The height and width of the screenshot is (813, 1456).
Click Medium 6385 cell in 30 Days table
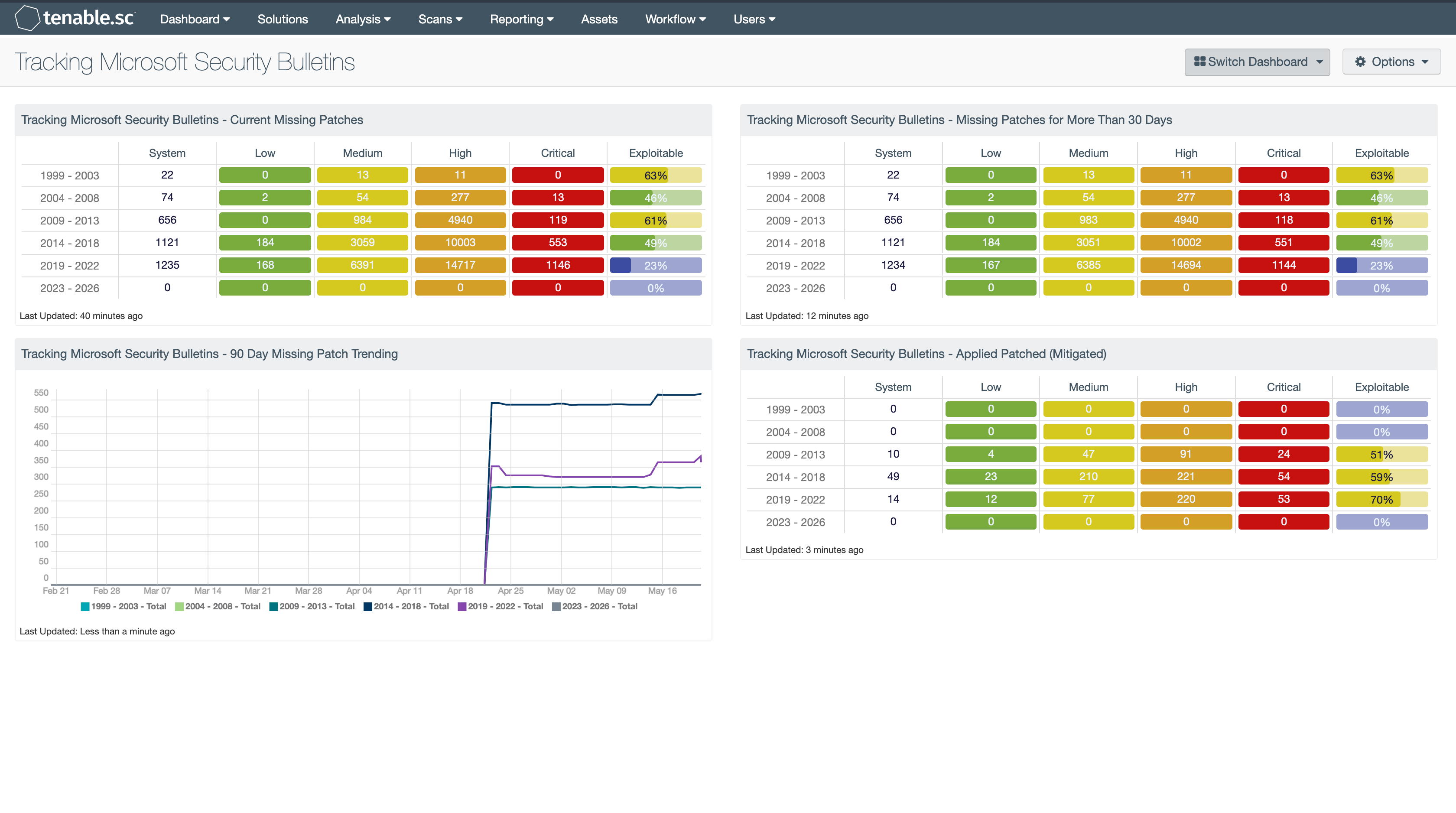pyautogui.click(x=1088, y=265)
